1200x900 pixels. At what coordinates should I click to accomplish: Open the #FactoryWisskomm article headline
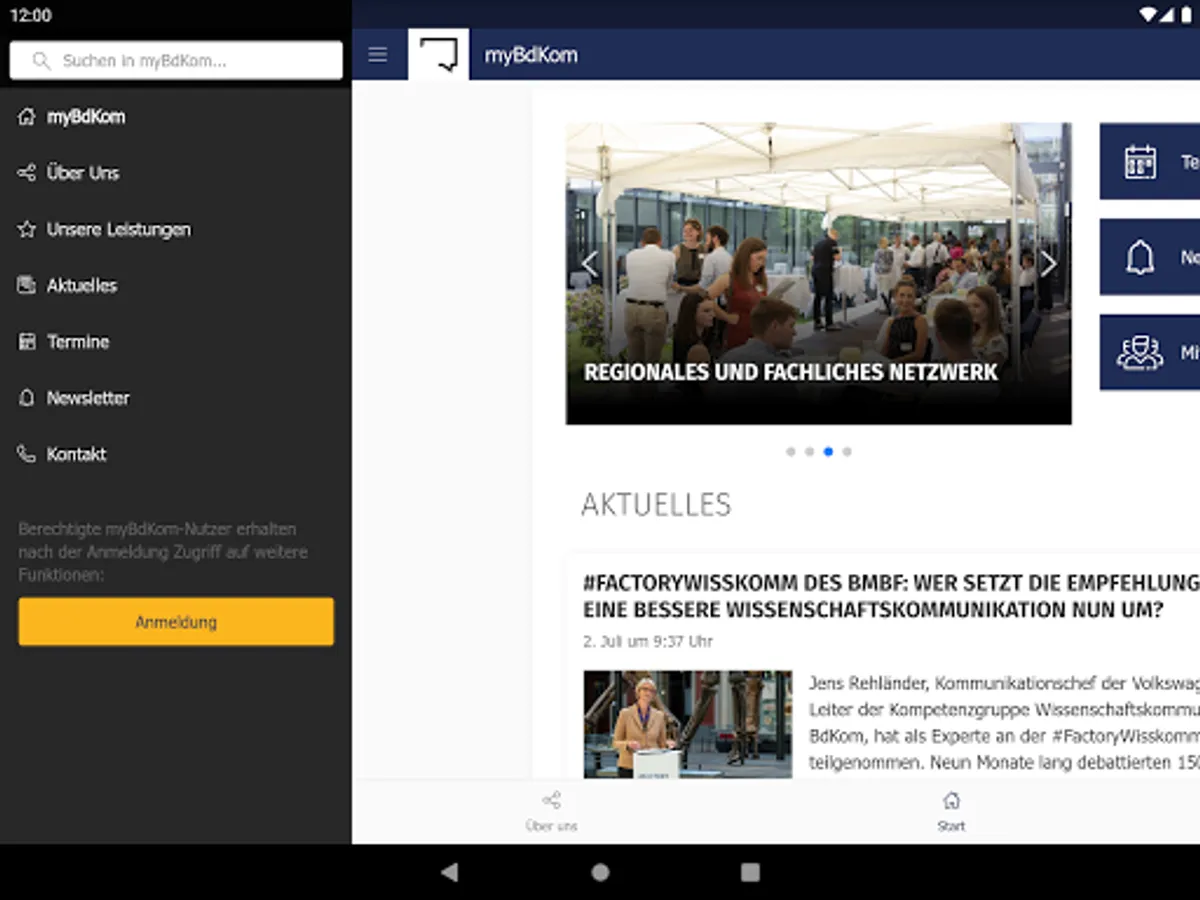(x=891, y=596)
